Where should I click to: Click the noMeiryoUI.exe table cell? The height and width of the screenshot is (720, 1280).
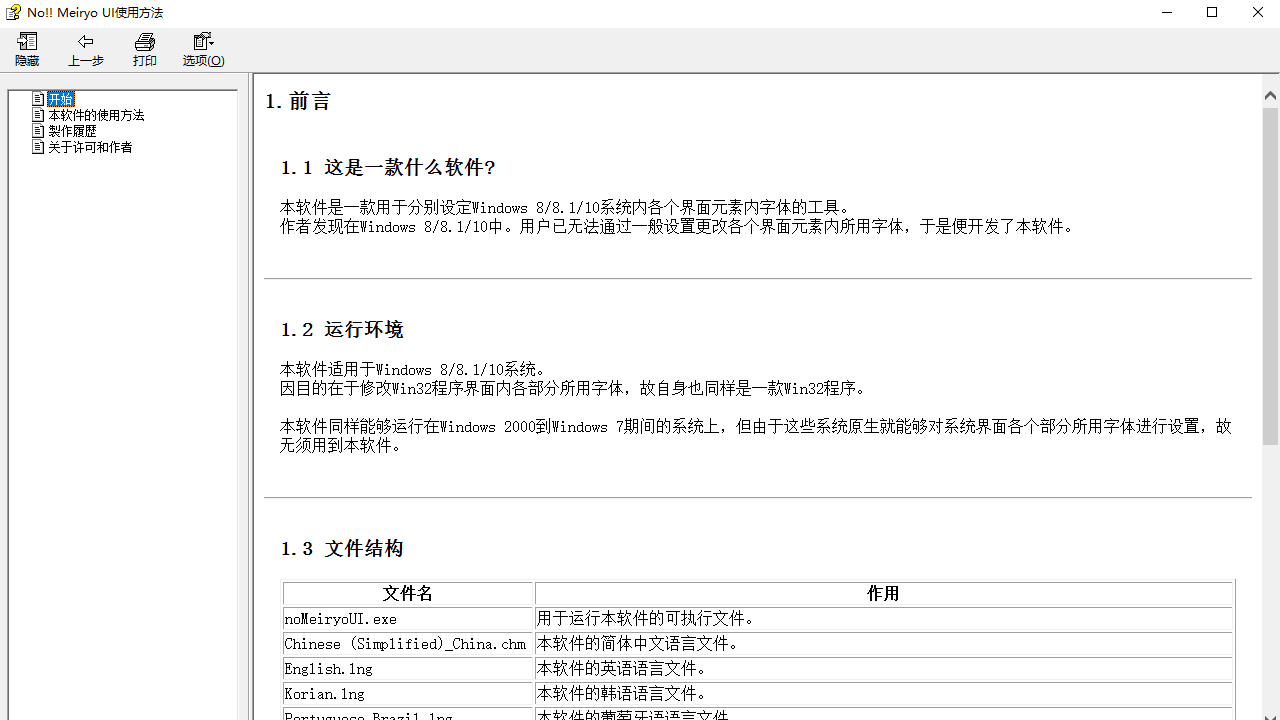(x=408, y=619)
